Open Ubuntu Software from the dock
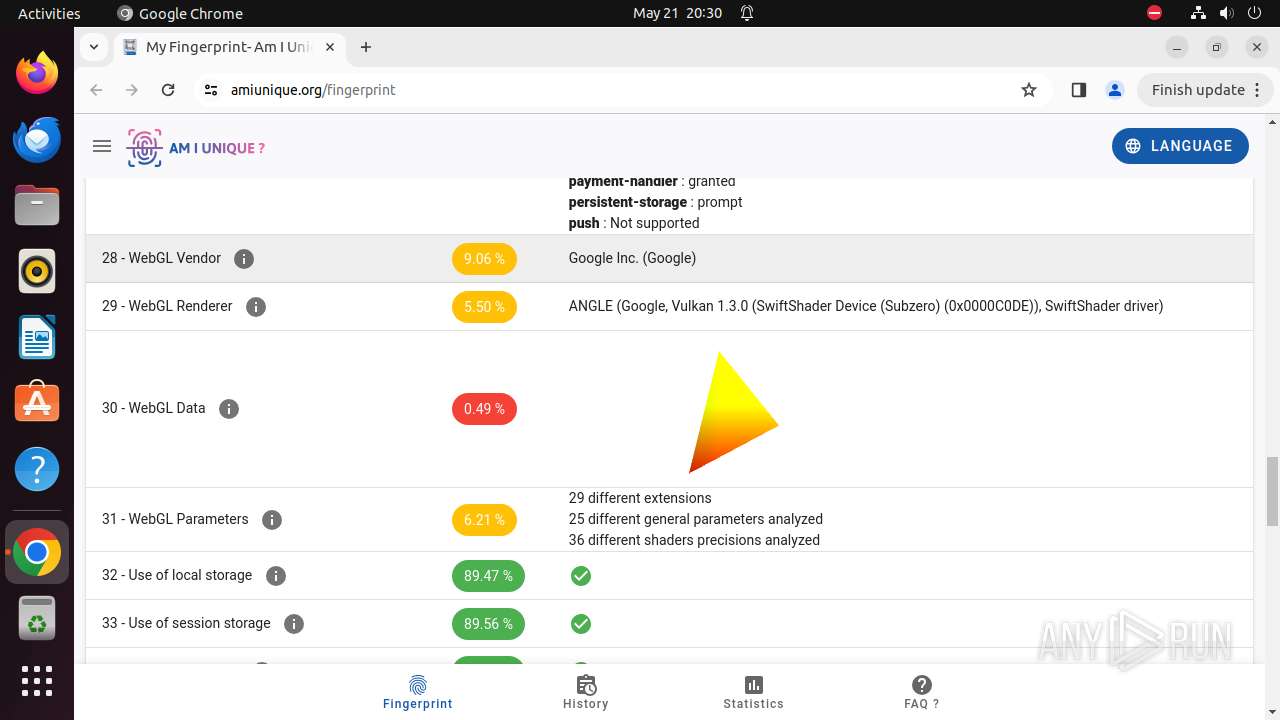This screenshot has height=720, width=1280. coord(37,403)
